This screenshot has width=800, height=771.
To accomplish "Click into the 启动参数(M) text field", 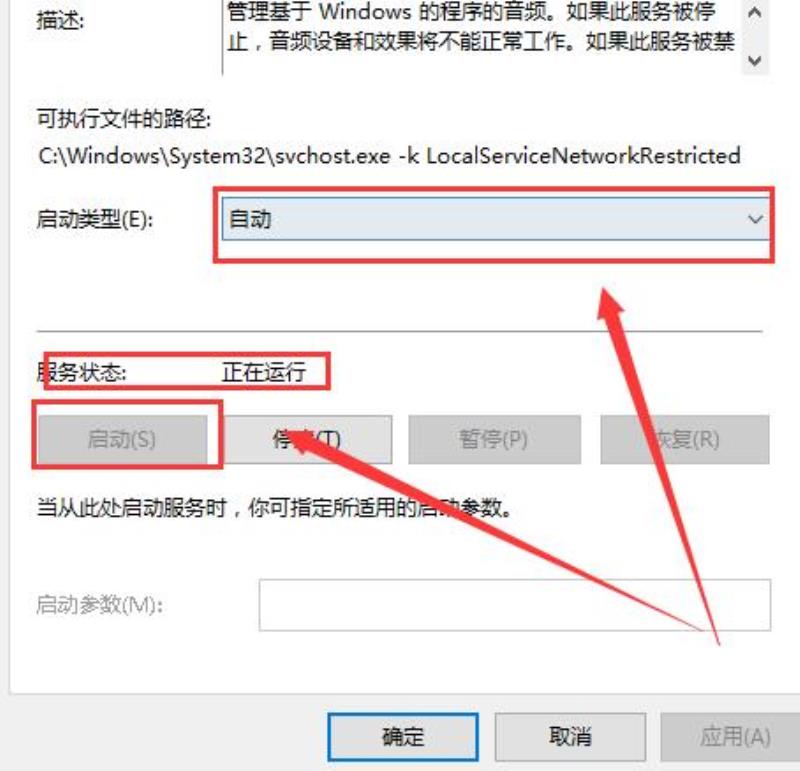I will coord(514,605).
